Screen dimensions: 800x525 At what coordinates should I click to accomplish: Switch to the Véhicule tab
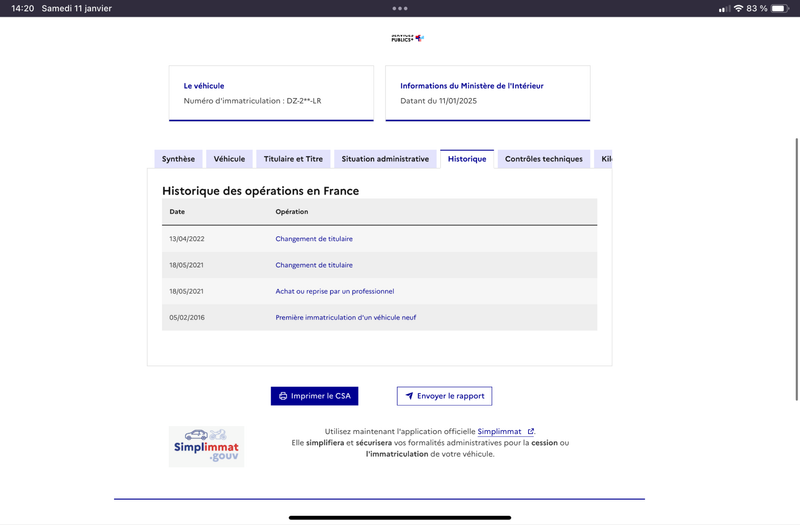(229, 159)
